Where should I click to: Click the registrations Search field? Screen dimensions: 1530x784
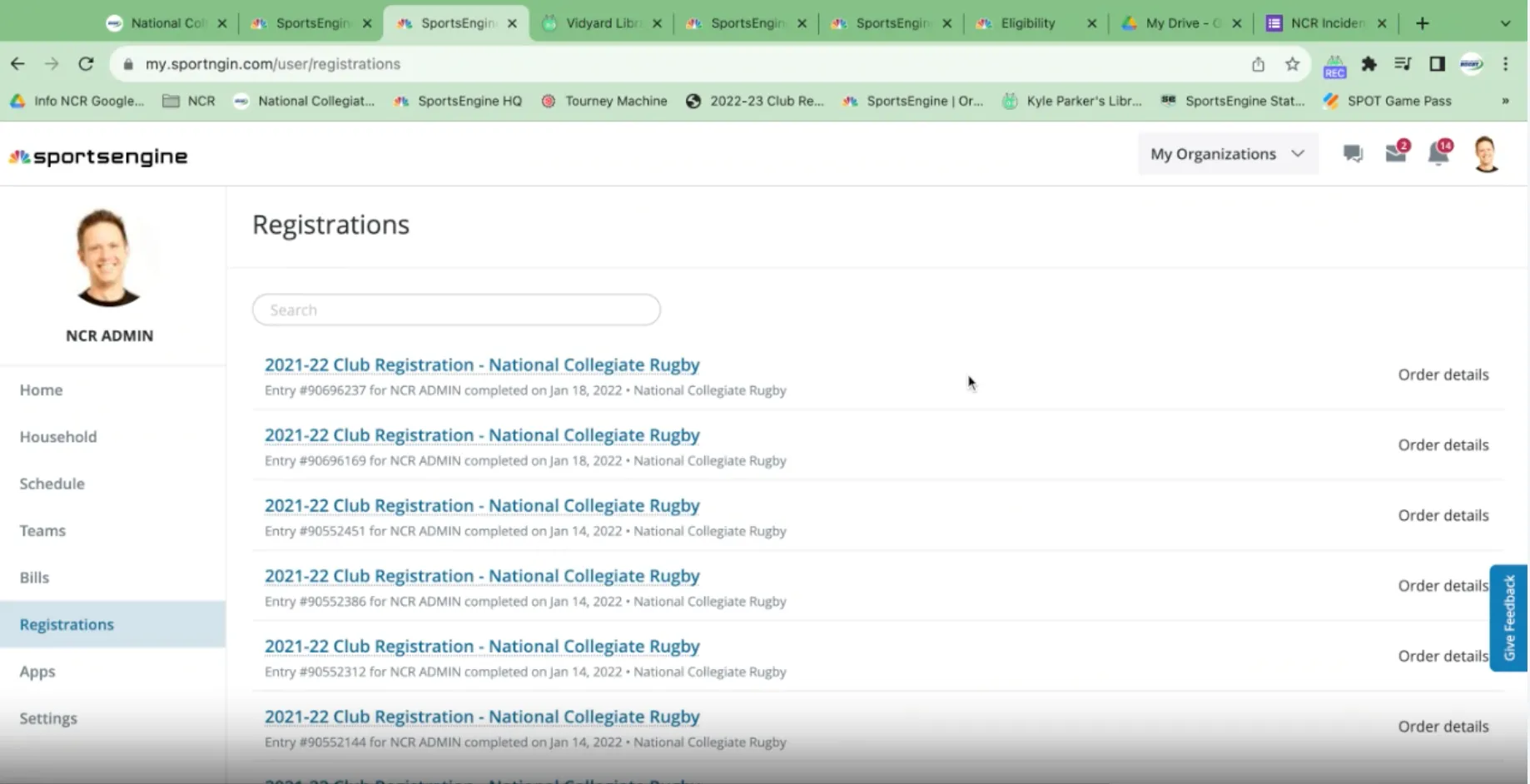[456, 310]
